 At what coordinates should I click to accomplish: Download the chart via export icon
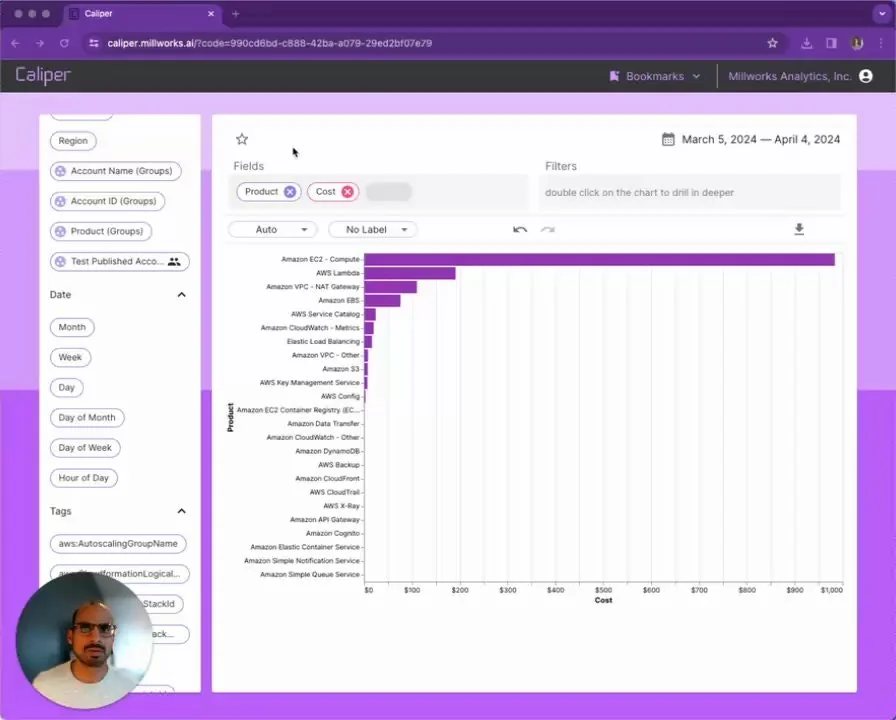pyautogui.click(x=798, y=229)
